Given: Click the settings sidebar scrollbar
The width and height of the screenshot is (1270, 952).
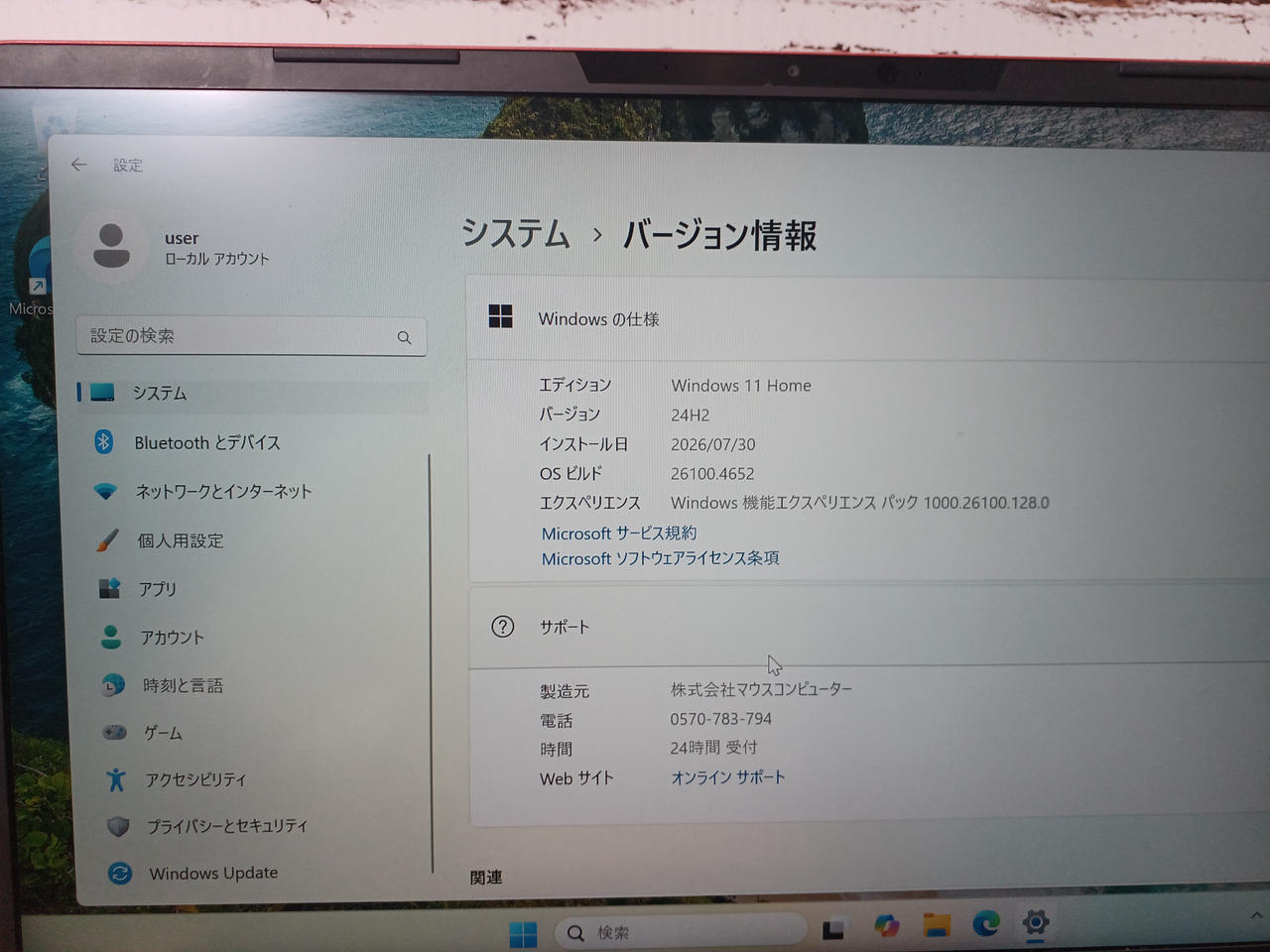Looking at the screenshot, I should pyautogui.click(x=432, y=662).
